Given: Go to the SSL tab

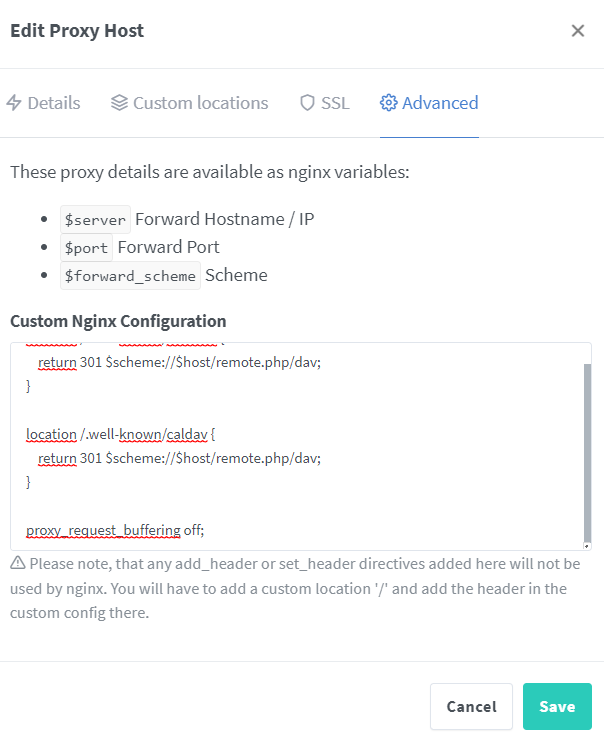Looking at the screenshot, I should 325,103.
